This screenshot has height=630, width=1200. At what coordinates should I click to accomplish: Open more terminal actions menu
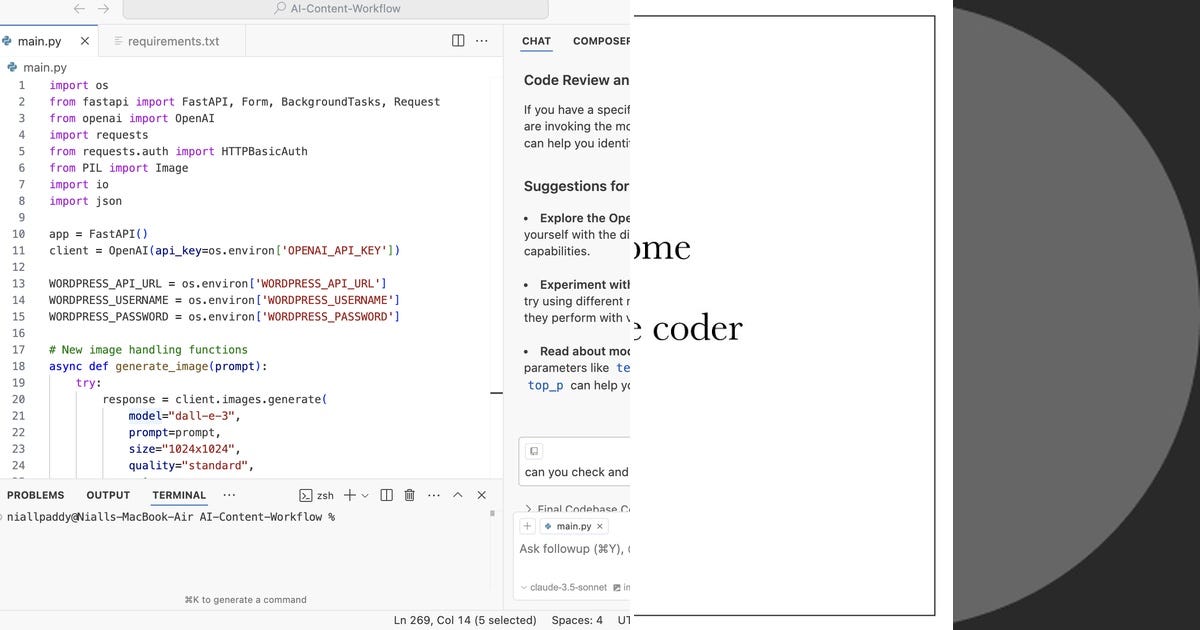click(434, 494)
